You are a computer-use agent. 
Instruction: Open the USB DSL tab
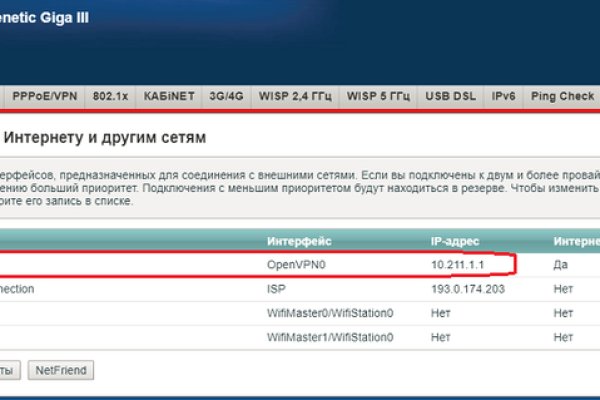(x=451, y=97)
